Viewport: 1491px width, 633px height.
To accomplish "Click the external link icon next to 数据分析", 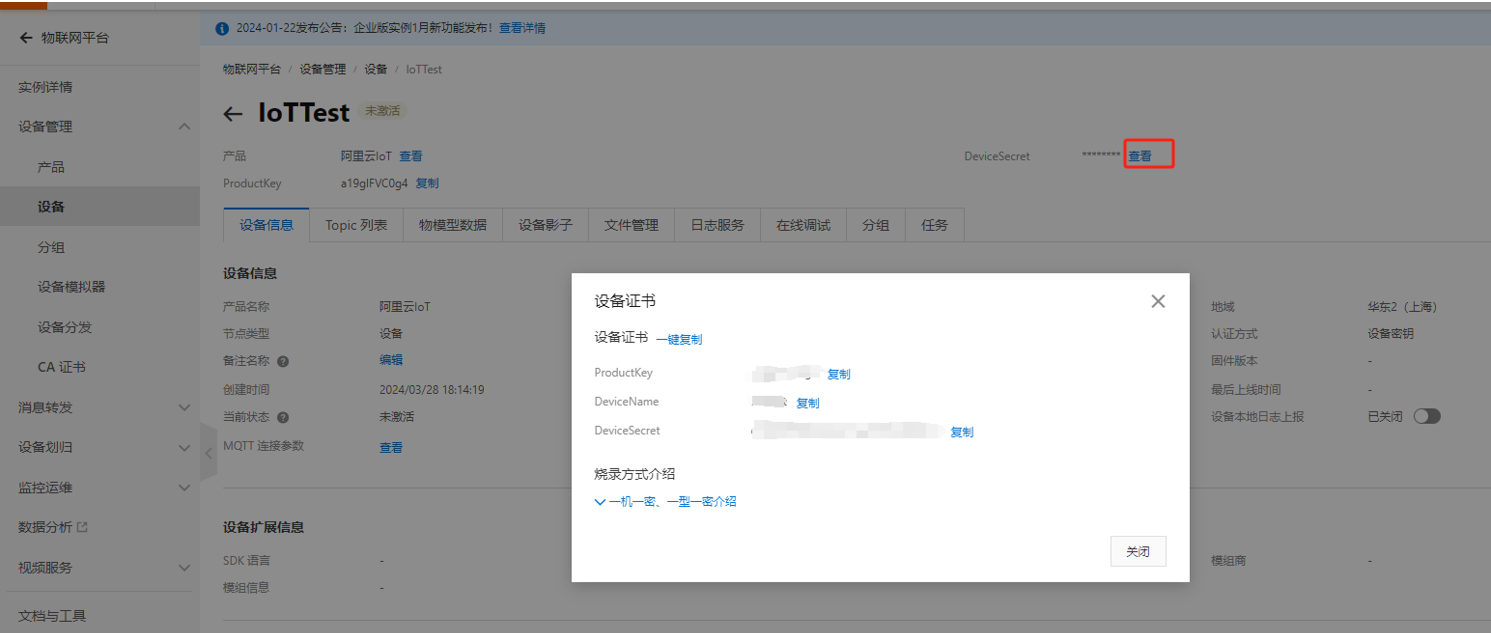I will tap(83, 527).
